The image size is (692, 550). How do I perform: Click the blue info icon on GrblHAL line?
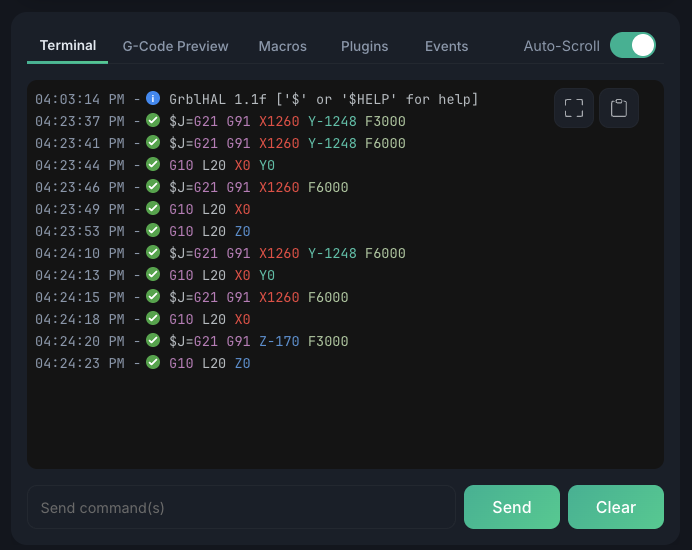tap(153, 98)
